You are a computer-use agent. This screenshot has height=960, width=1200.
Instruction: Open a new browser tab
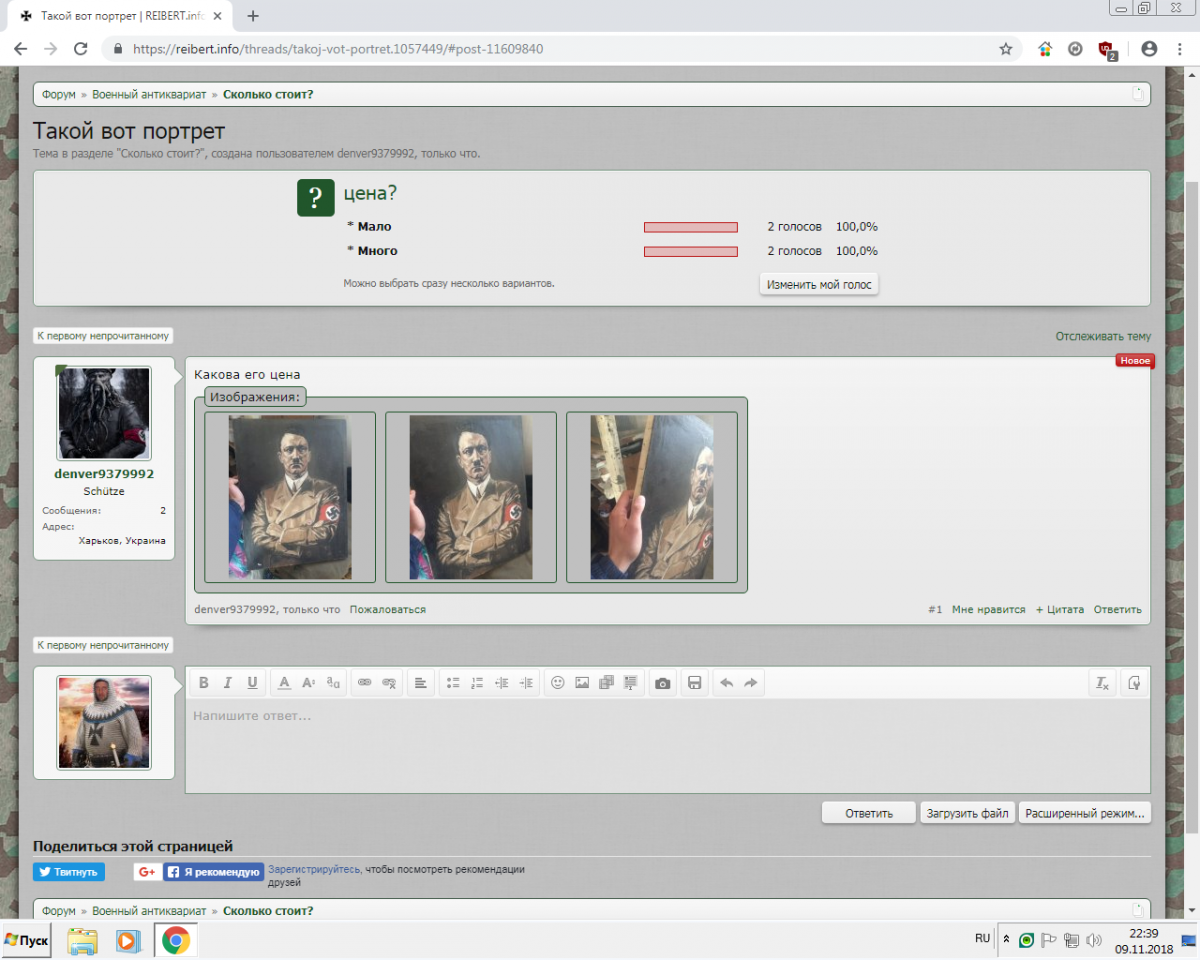pyautogui.click(x=253, y=16)
